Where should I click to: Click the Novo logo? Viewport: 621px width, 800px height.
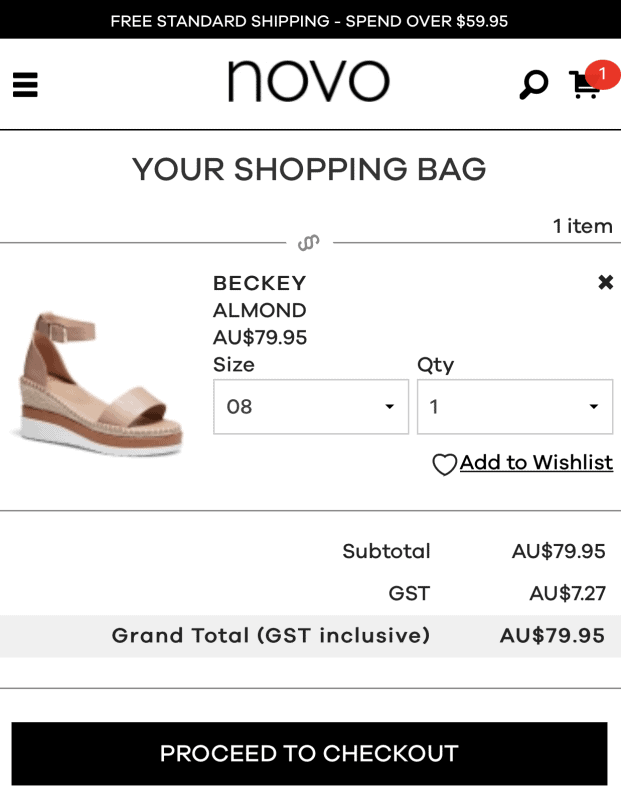pyautogui.click(x=308, y=82)
